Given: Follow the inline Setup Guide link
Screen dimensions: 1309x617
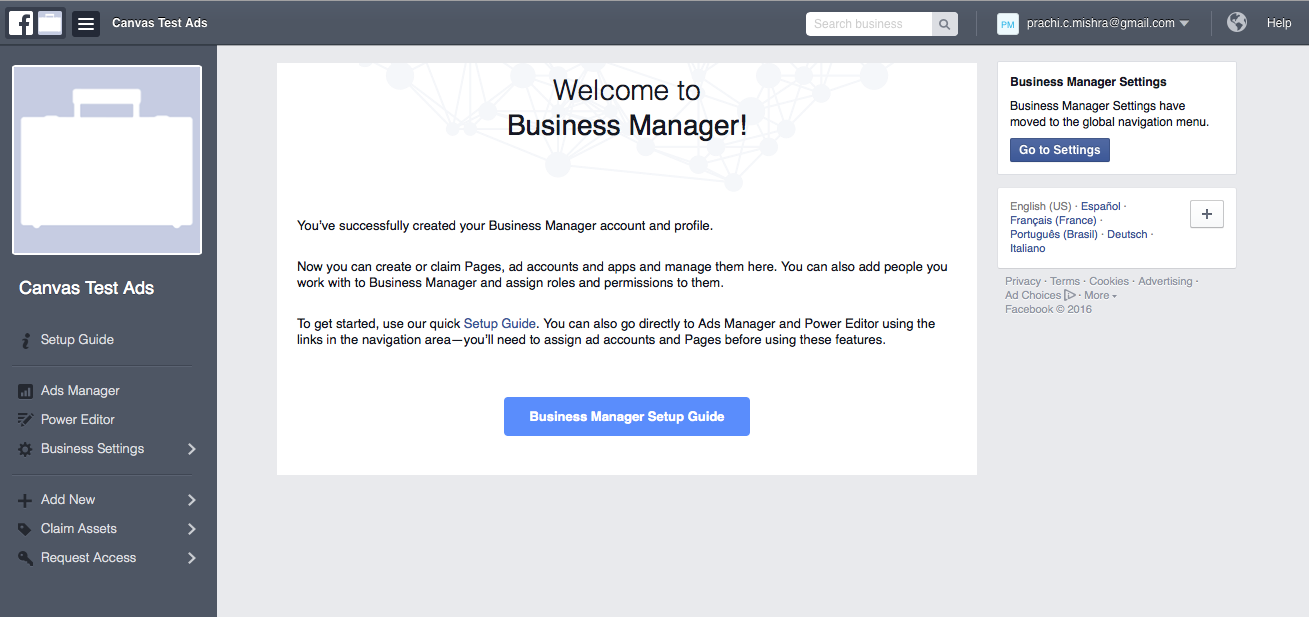Looking at the screenshot, I should click(500, 324).
